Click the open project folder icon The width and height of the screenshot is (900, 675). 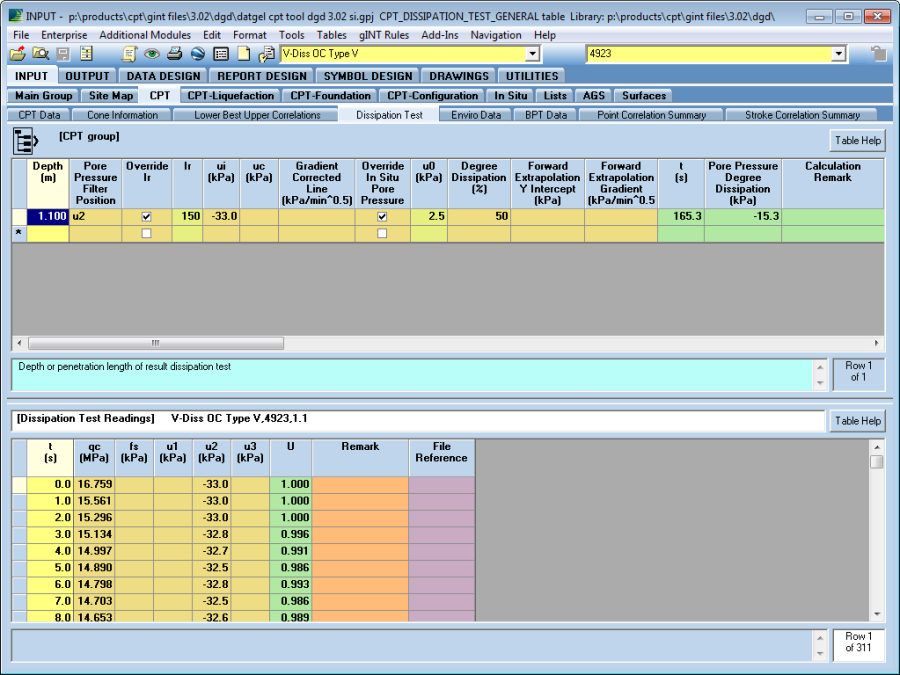pos(19,54)
